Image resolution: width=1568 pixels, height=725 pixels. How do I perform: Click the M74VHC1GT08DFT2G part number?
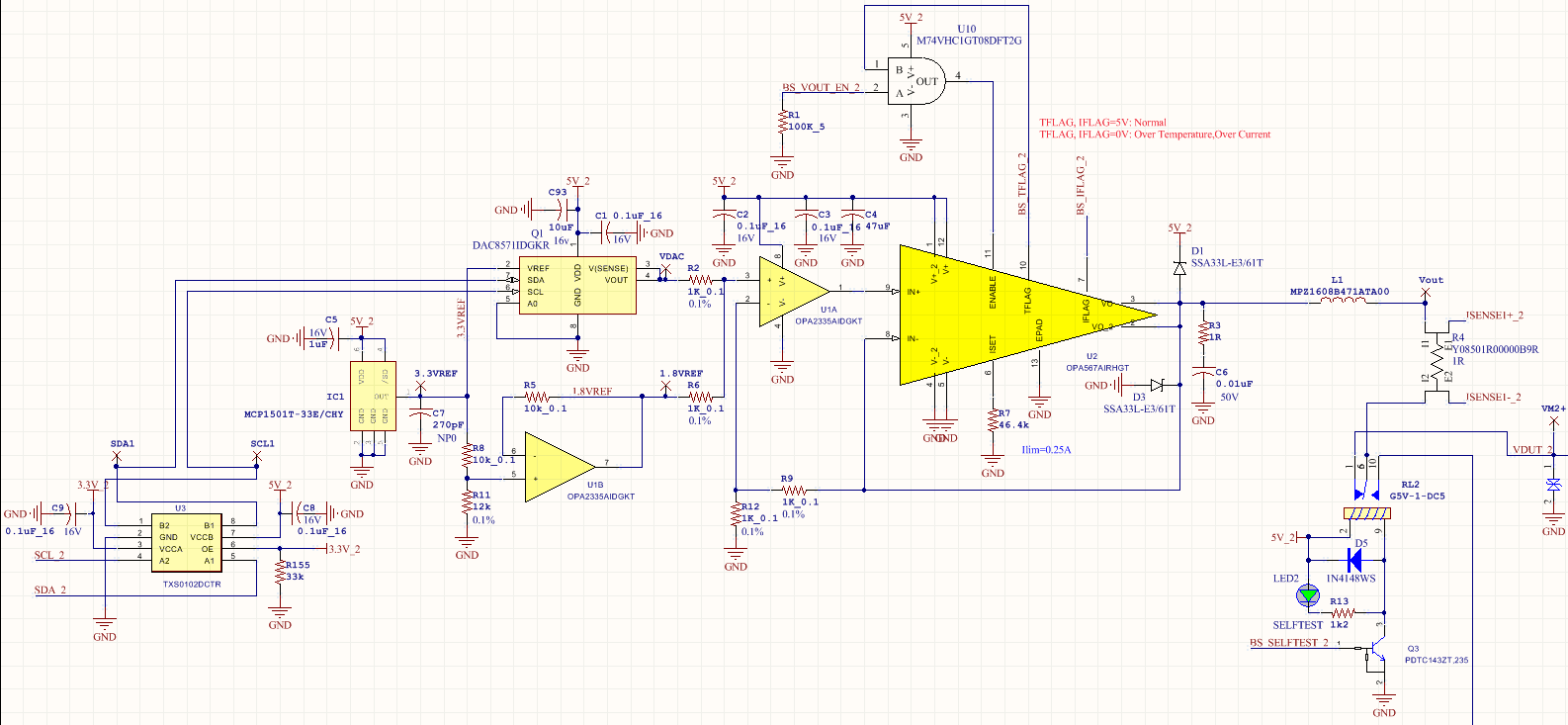969,42
